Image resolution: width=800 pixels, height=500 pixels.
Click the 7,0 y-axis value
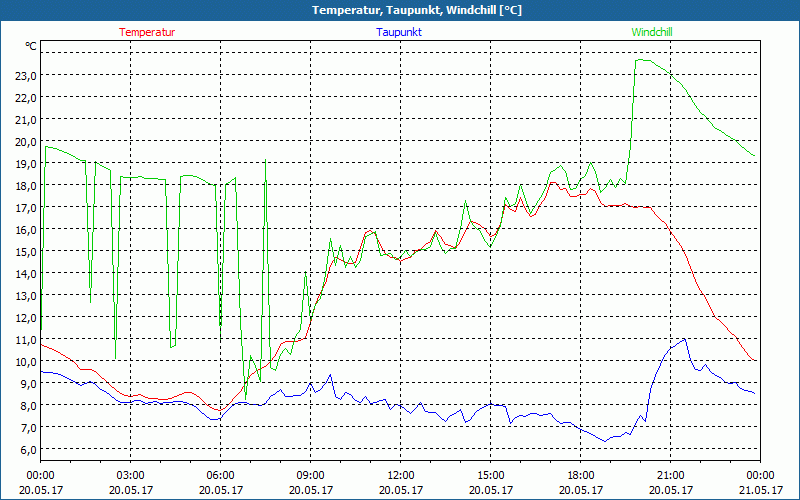(x=28, y=427)
